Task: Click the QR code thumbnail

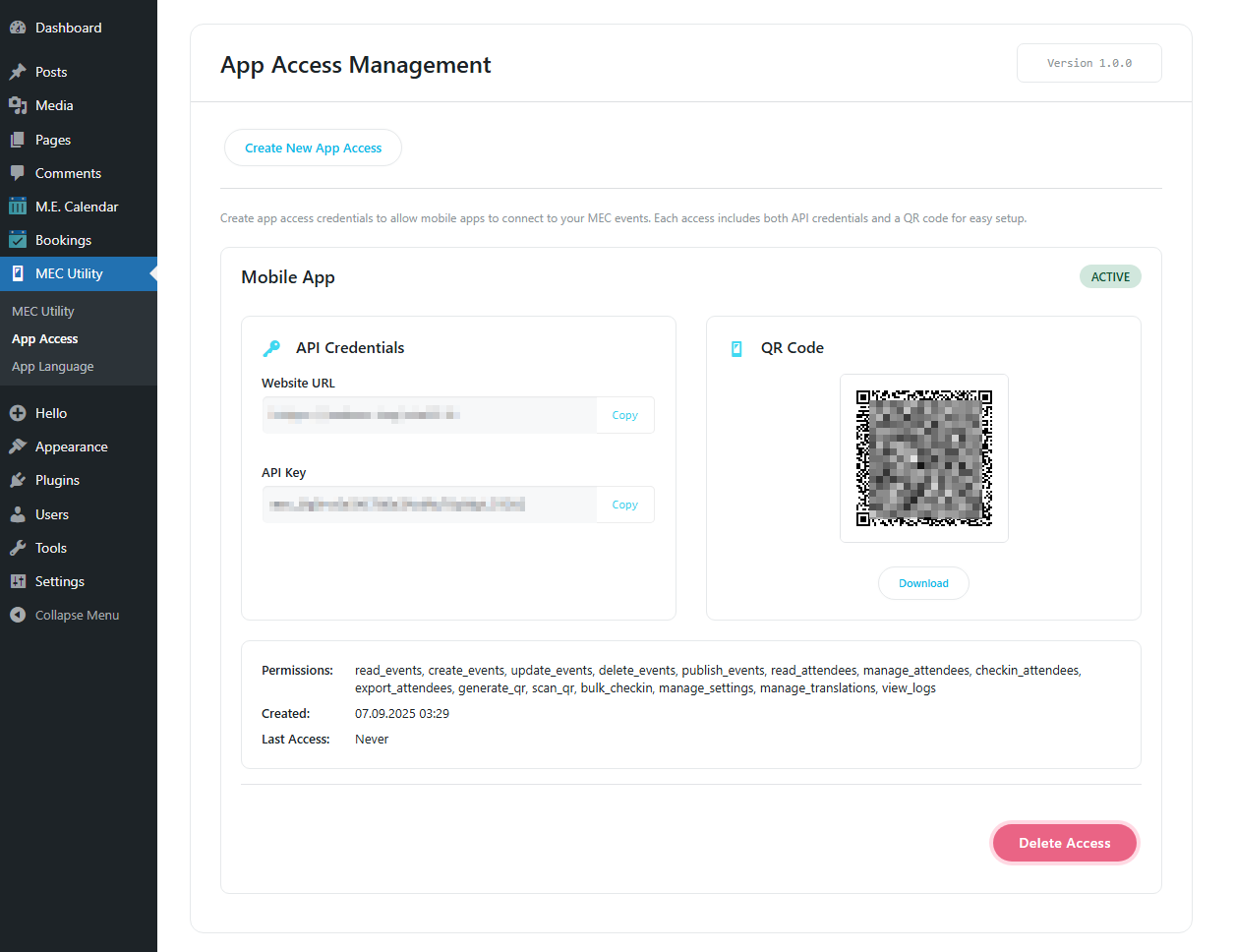Action: point(923,458)
